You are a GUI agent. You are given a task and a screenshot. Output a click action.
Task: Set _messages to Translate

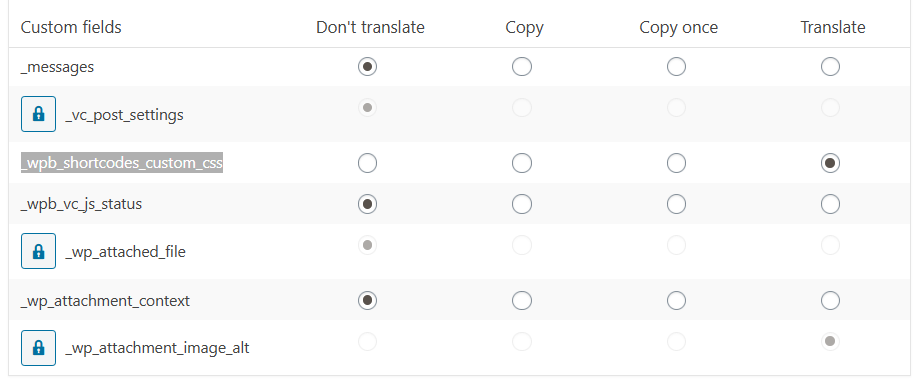tap(830, 66)
